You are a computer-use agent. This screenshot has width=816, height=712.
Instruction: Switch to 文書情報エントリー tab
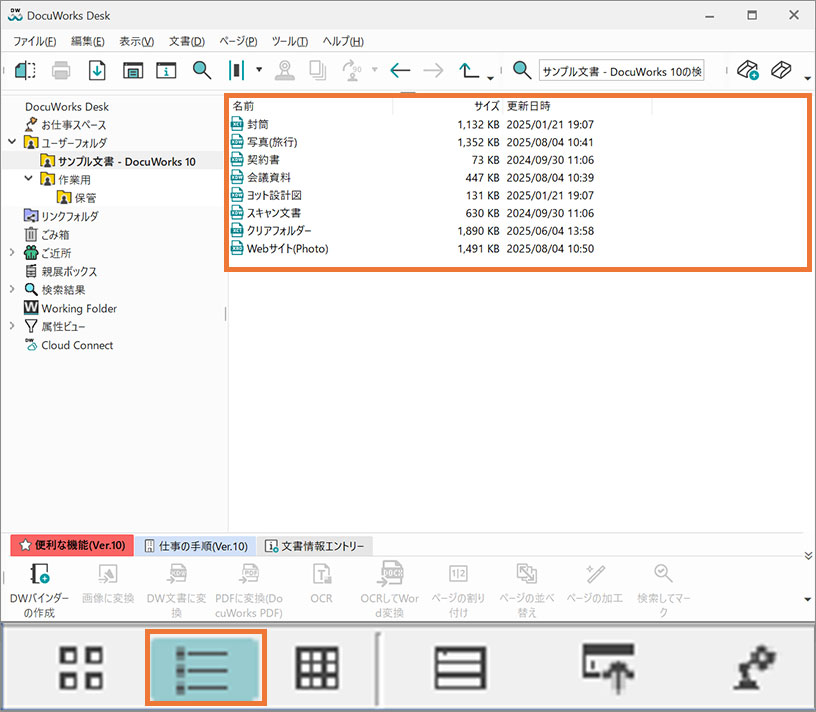click(x=315, y=545)
